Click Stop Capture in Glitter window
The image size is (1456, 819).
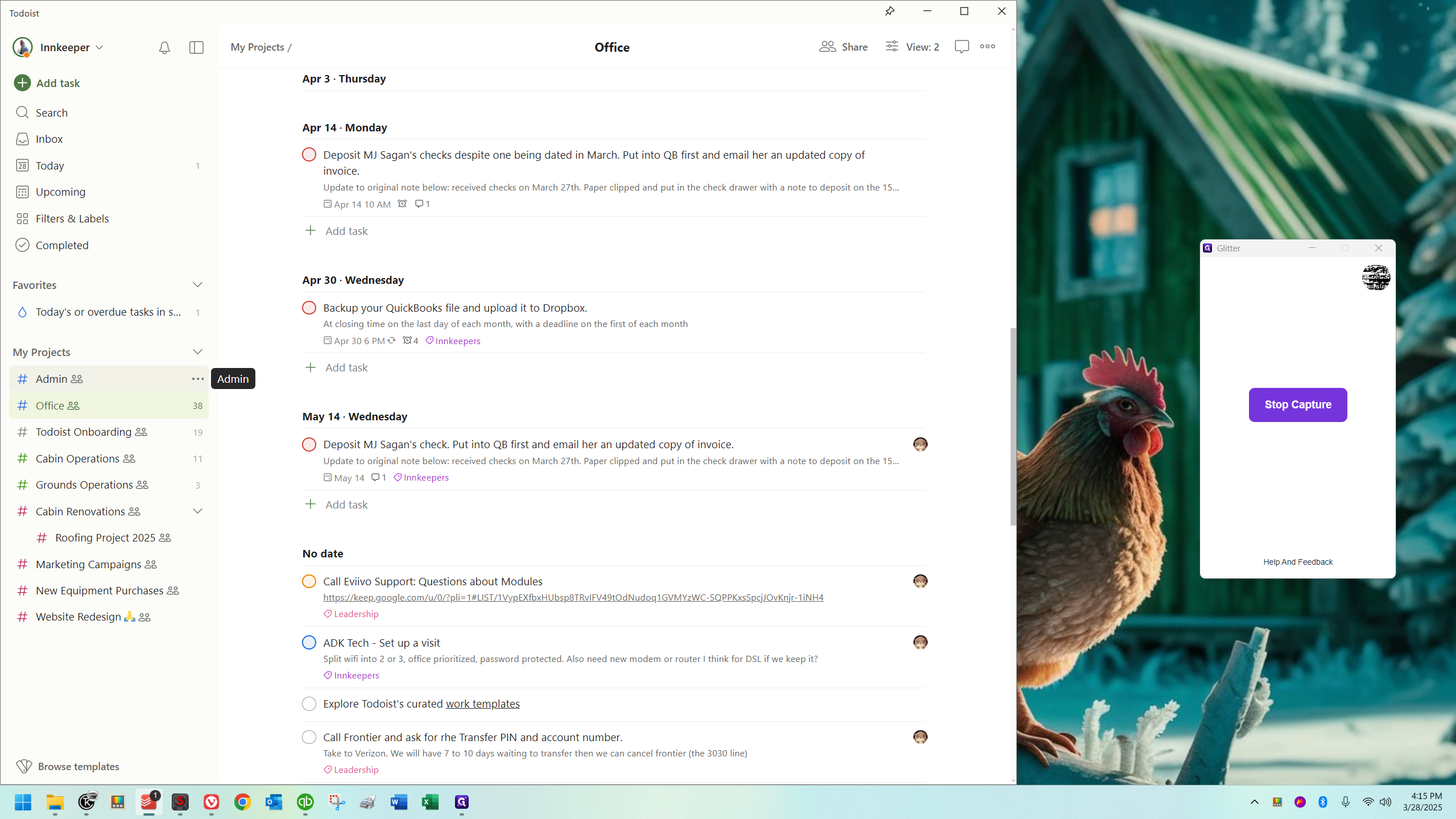[x=1298, y=405]
